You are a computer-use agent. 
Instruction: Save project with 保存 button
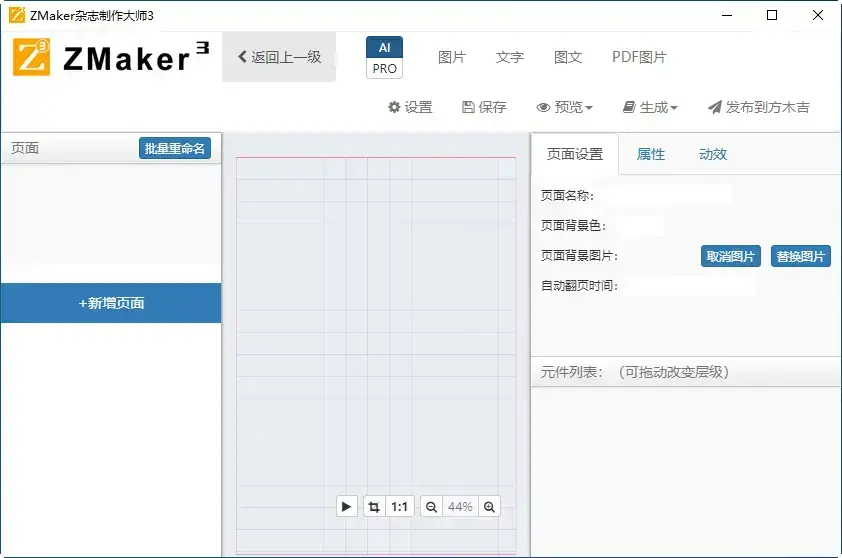(x=484, y=107)
